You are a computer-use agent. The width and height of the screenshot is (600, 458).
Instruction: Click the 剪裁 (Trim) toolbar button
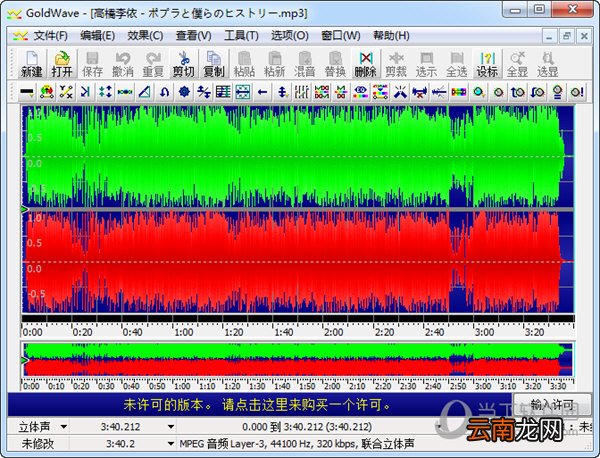coord(396,64)
